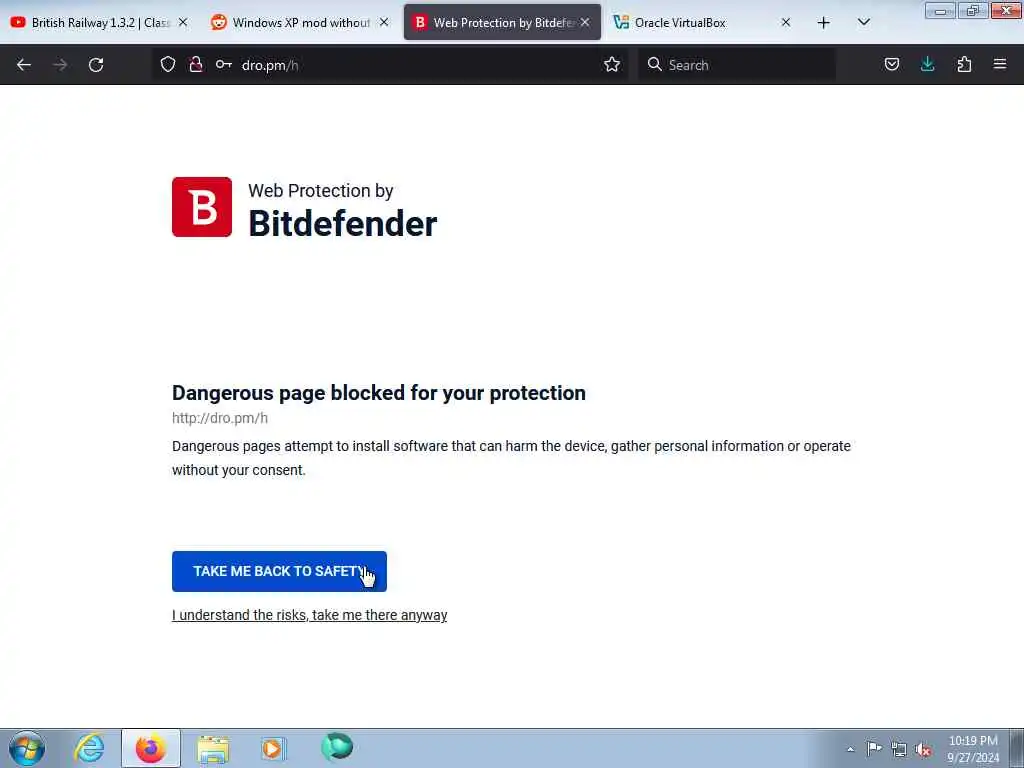Open a new tab with the plus button
This screenshot has height=768, width=1024.
click(x=824, y=23)
